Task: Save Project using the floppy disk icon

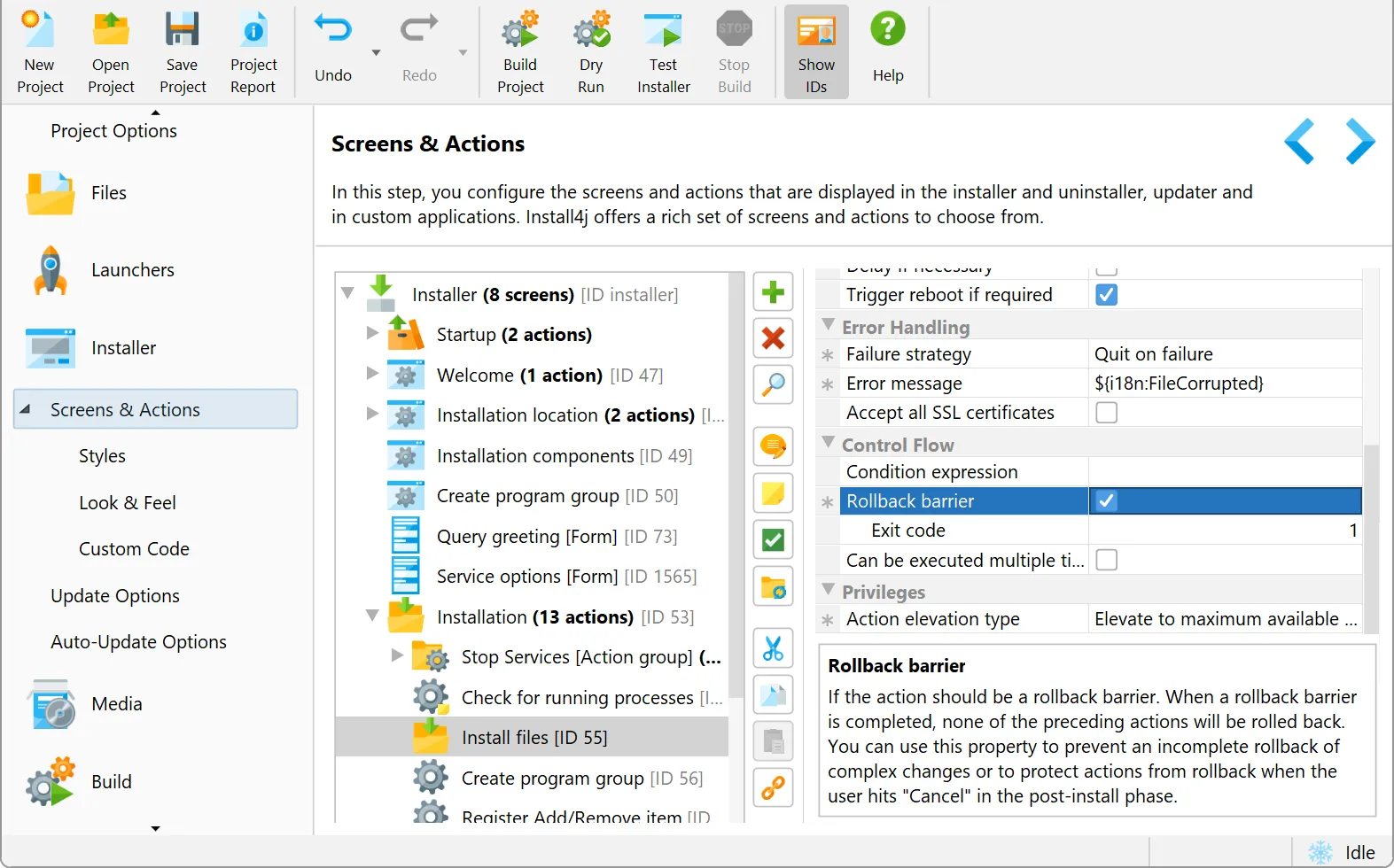Action: click(x=183, y=51)
